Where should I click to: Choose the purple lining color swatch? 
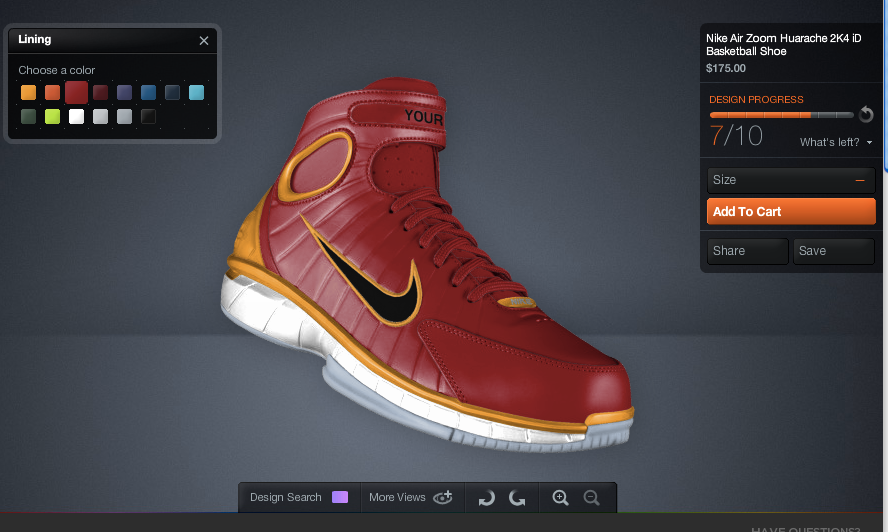click(x=124, y=92)
